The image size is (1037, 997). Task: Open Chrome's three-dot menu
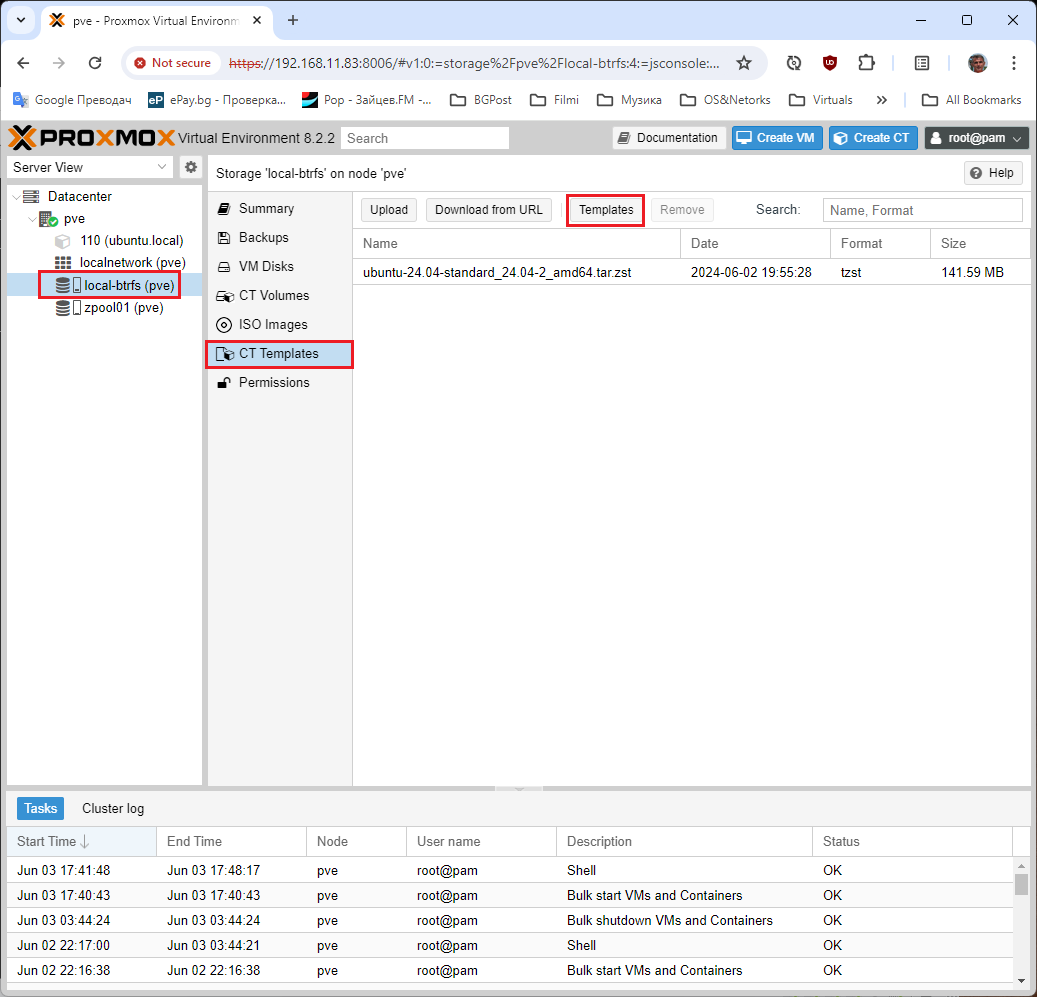tap(1013, 63)
